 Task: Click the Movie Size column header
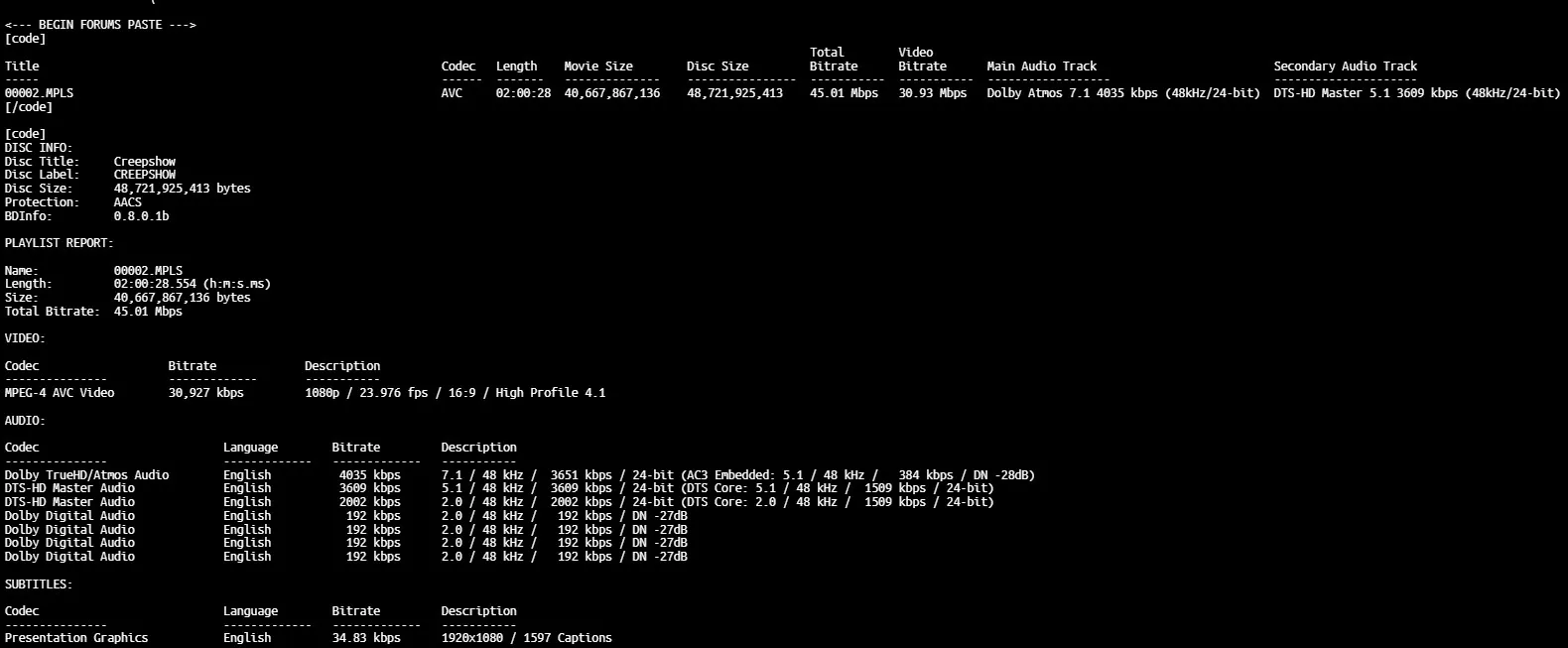pos(597,66)
